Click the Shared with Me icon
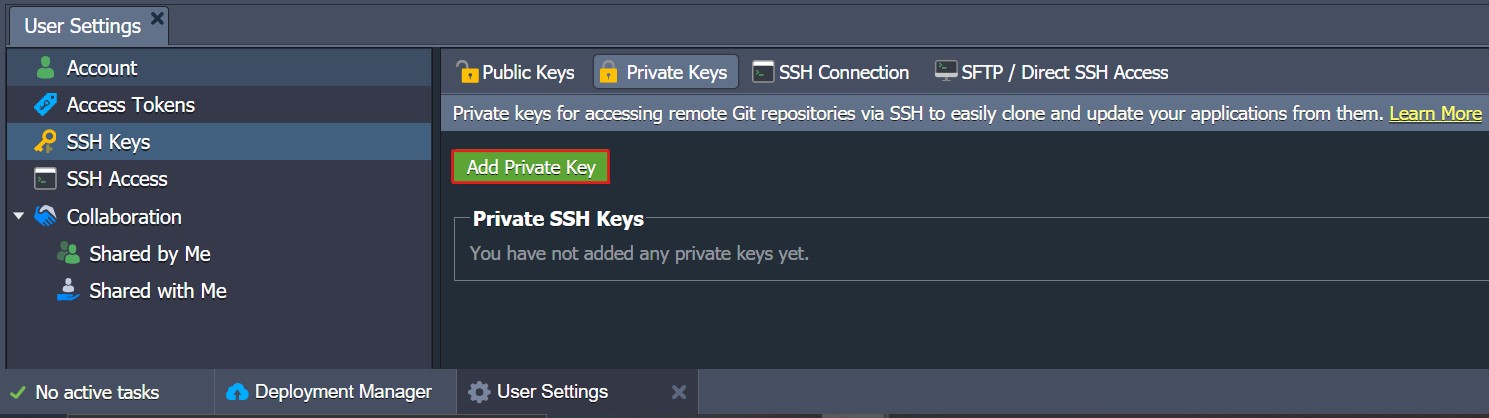The image size is (1489, 418). click(x=68, y=291)
